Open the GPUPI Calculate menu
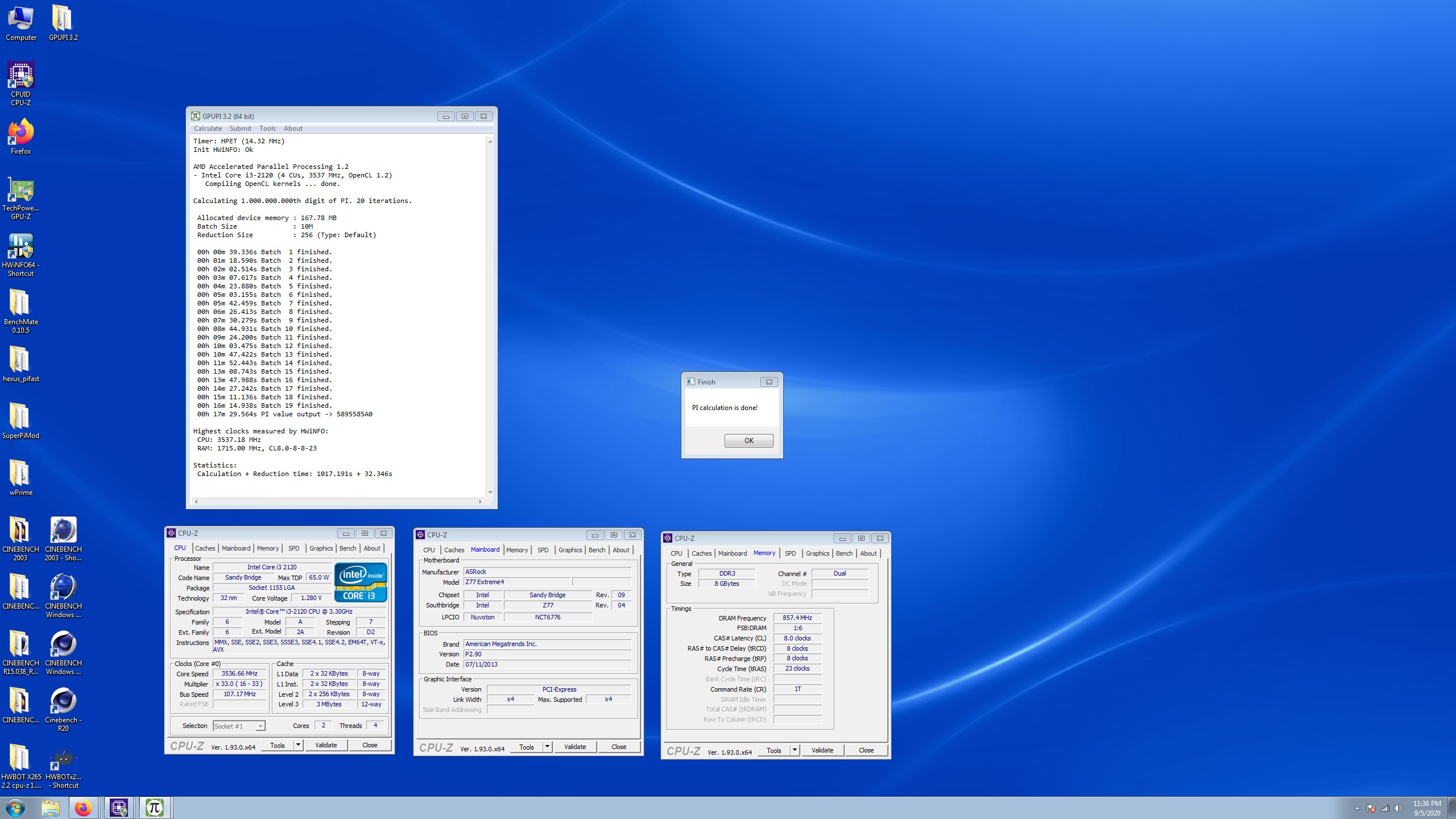This screenshot has height=819, width=1456. pyautogui.click(x=208, y=129)
